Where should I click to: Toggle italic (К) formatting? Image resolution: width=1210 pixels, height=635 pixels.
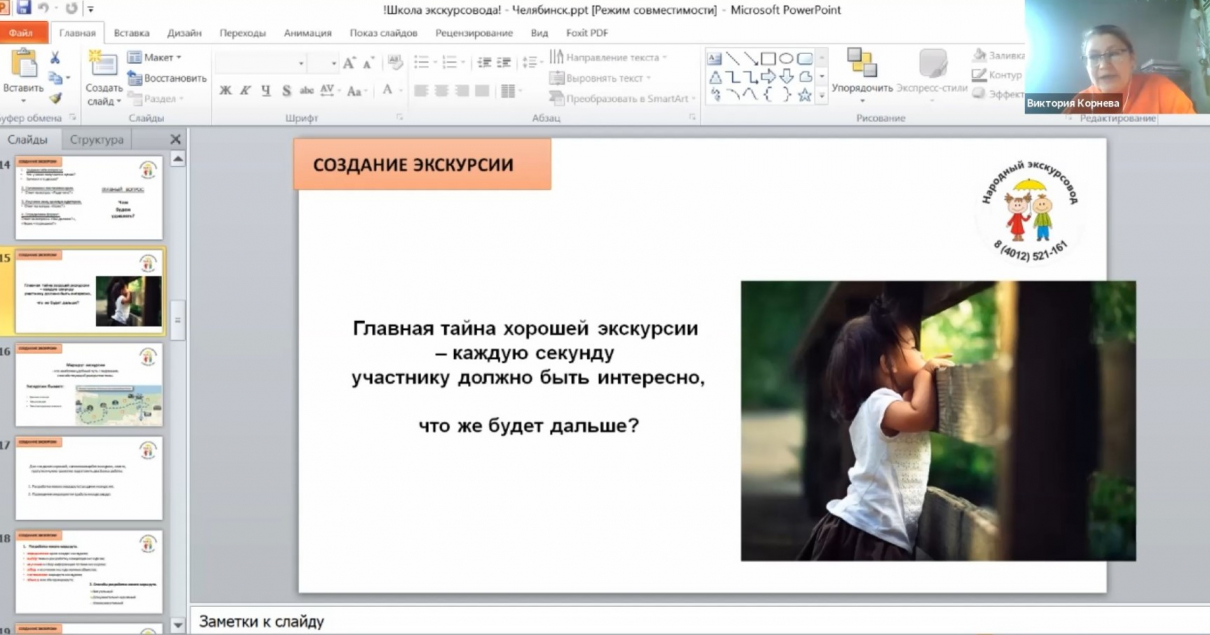tap(246, 91)
